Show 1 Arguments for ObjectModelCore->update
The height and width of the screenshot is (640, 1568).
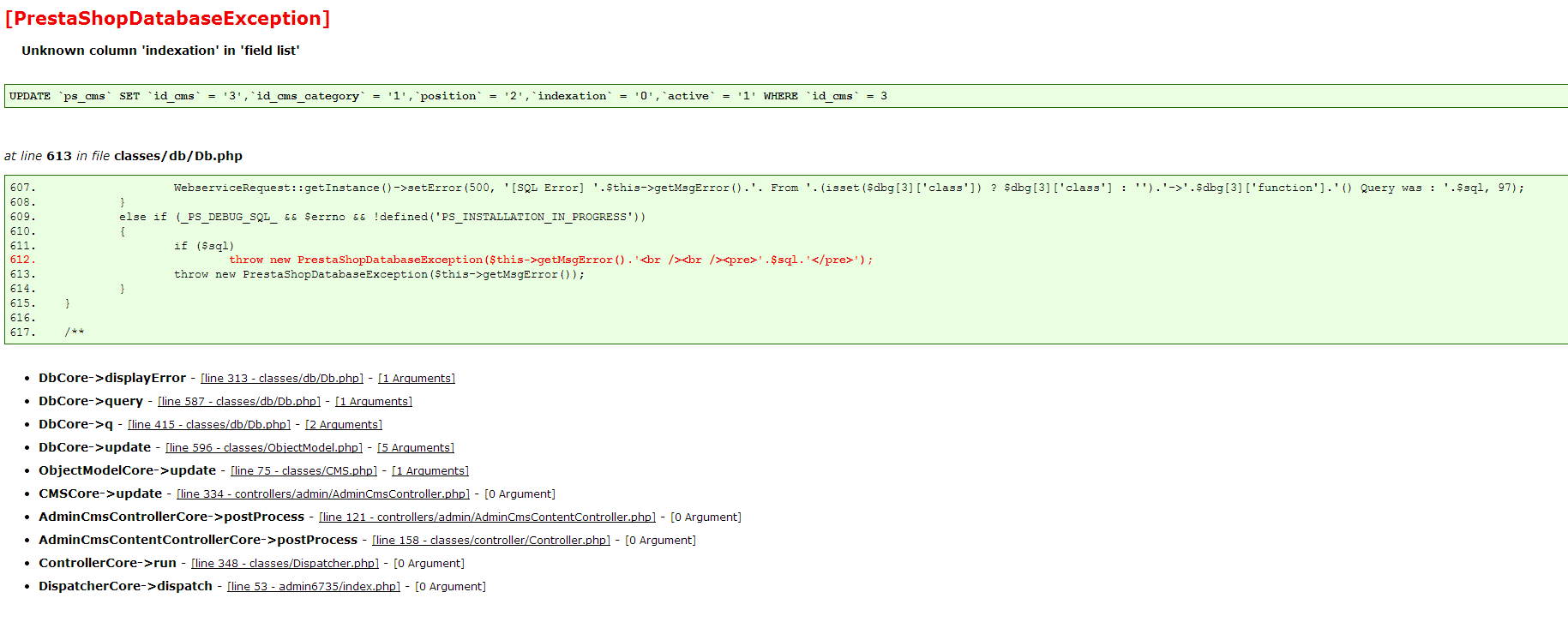point(430,471)
